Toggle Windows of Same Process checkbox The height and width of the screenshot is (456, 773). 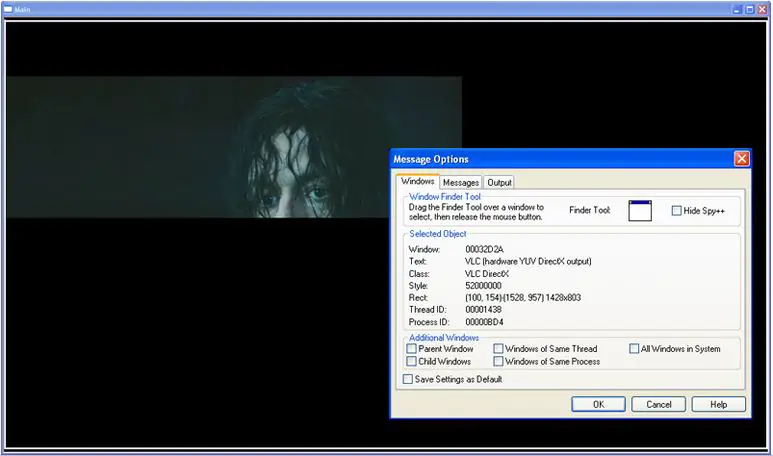pos(499,362)
